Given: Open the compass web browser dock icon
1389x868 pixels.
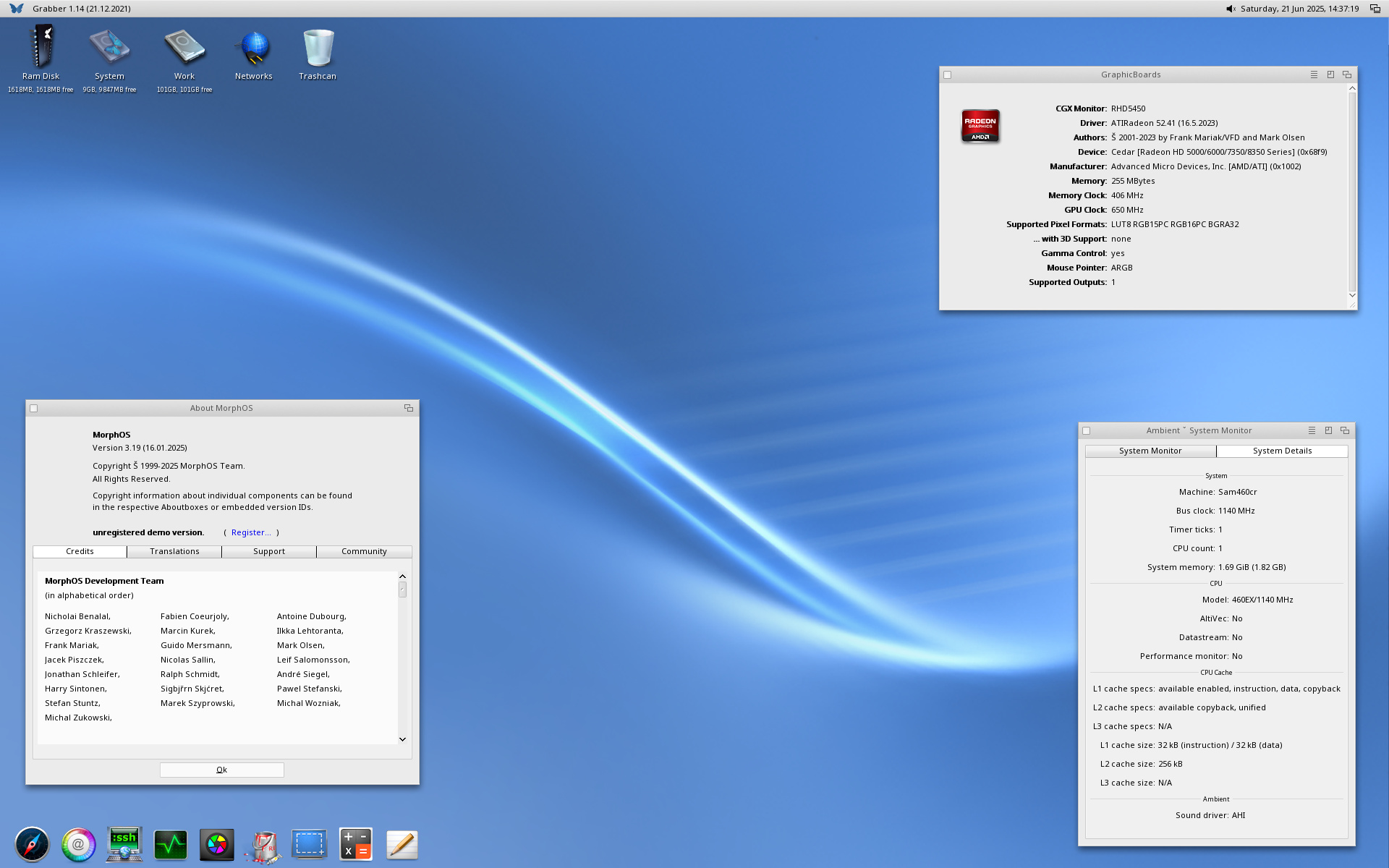Looking at the screenshot, I should (33, 844).
